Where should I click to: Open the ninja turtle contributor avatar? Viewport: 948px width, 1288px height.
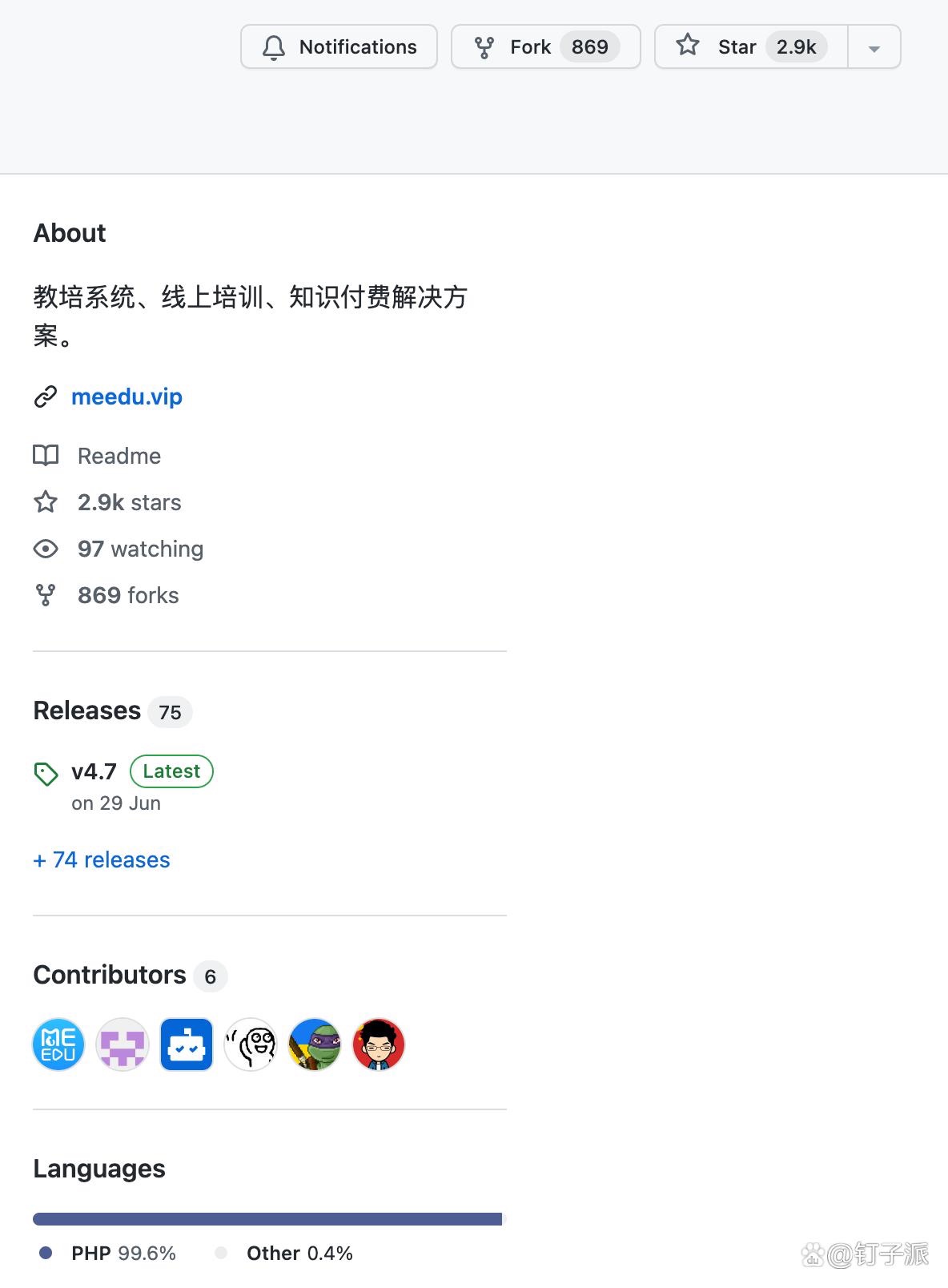point(315,1044)
